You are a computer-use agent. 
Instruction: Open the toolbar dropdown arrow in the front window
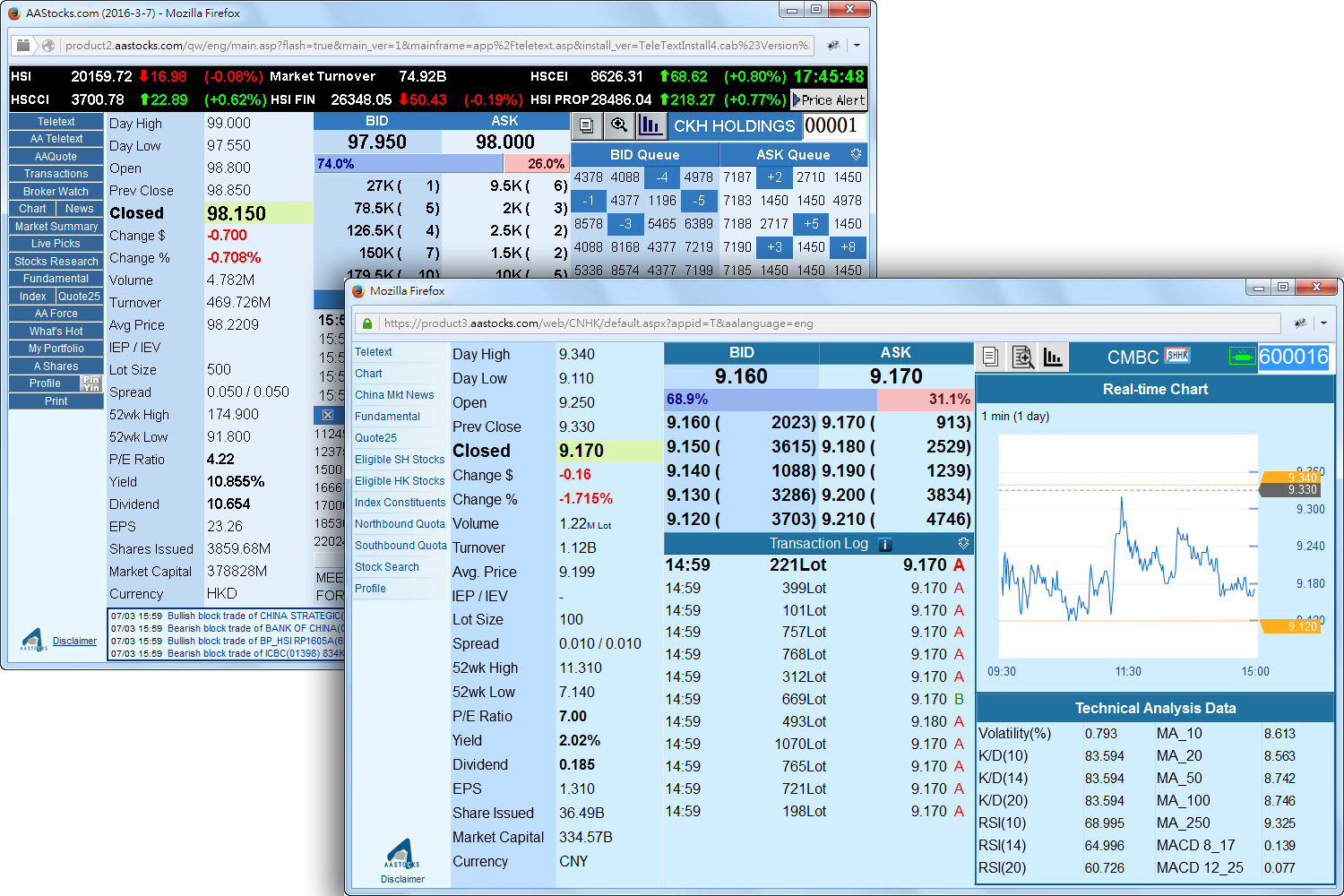1323,323
